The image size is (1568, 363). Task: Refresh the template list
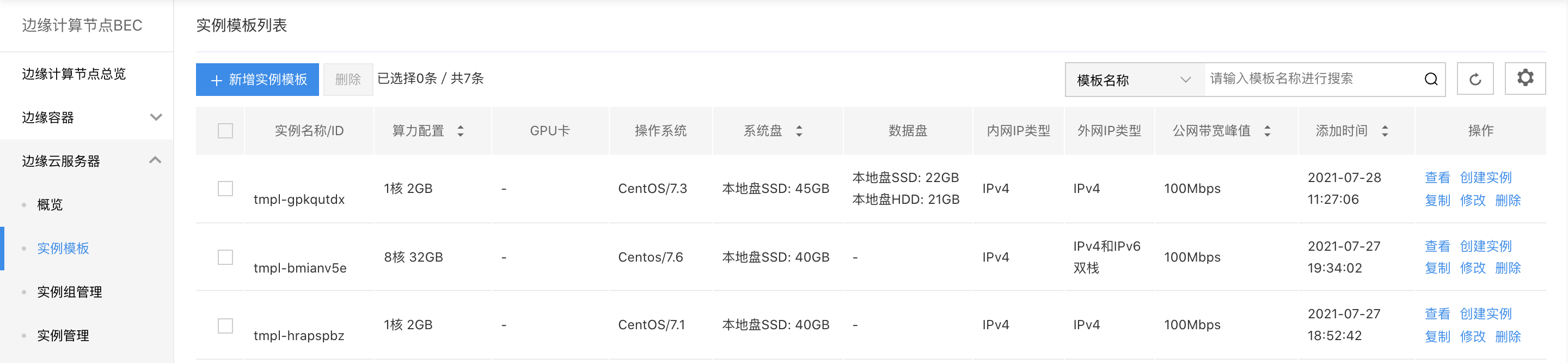[1475, 79]
